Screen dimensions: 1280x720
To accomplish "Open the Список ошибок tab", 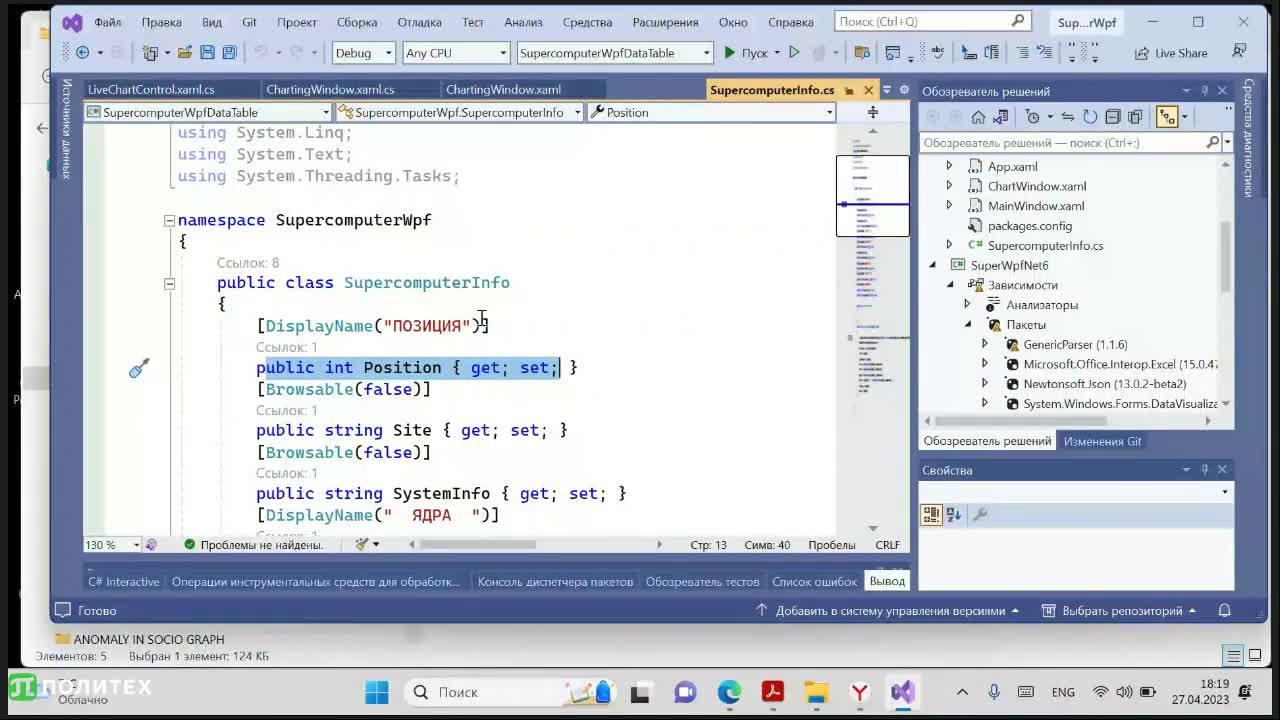I will coord(815,581).
